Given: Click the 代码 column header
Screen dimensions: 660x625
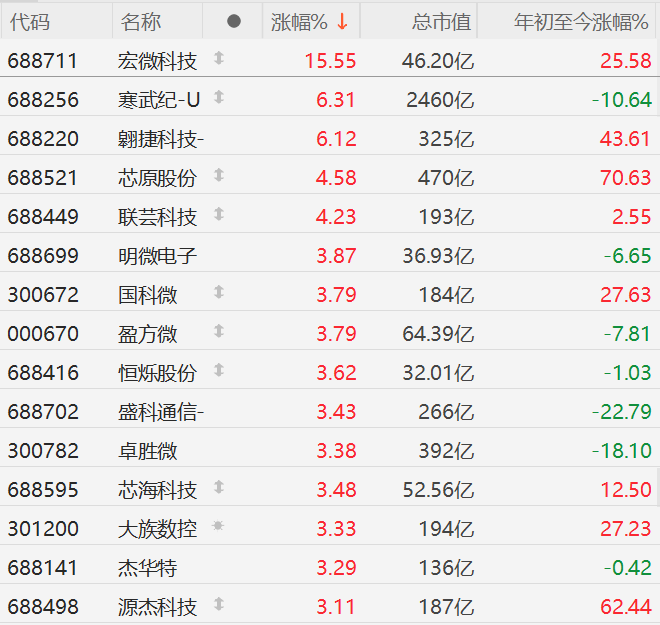Looking at the screenshot, I should (x=30, y=21).
